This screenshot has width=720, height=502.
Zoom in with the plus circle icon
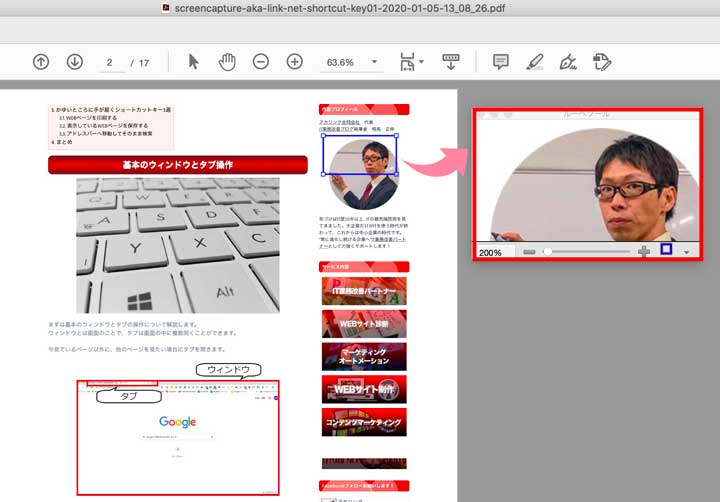point(294,62)
